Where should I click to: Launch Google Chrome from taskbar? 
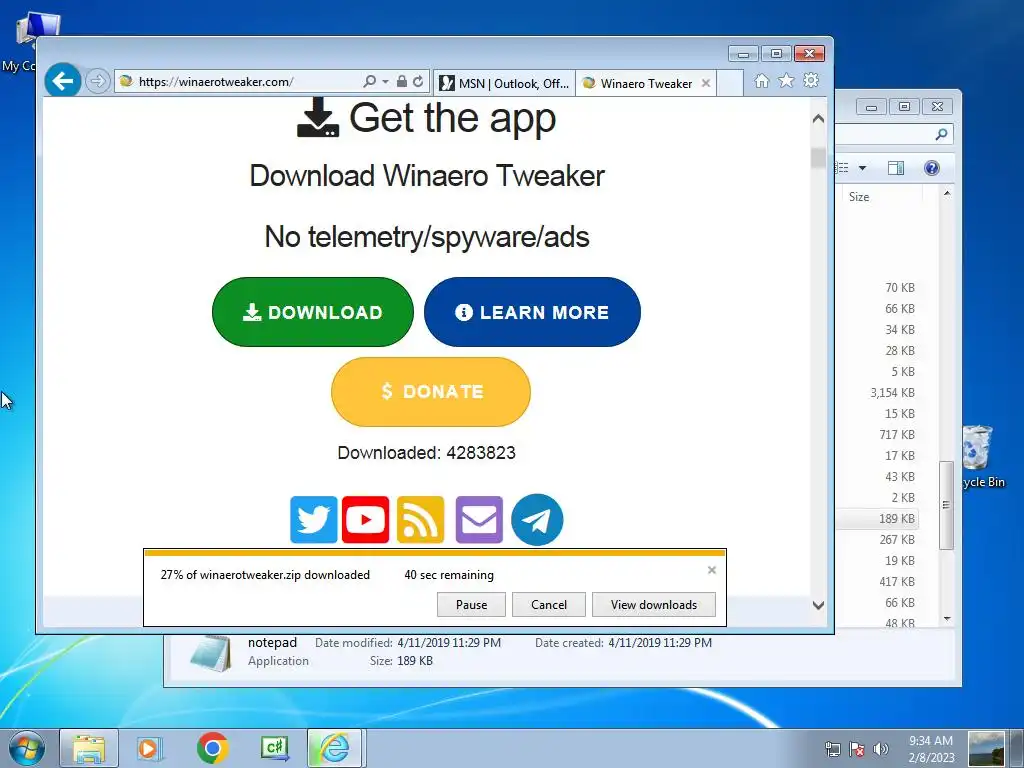tap(212, 748)
